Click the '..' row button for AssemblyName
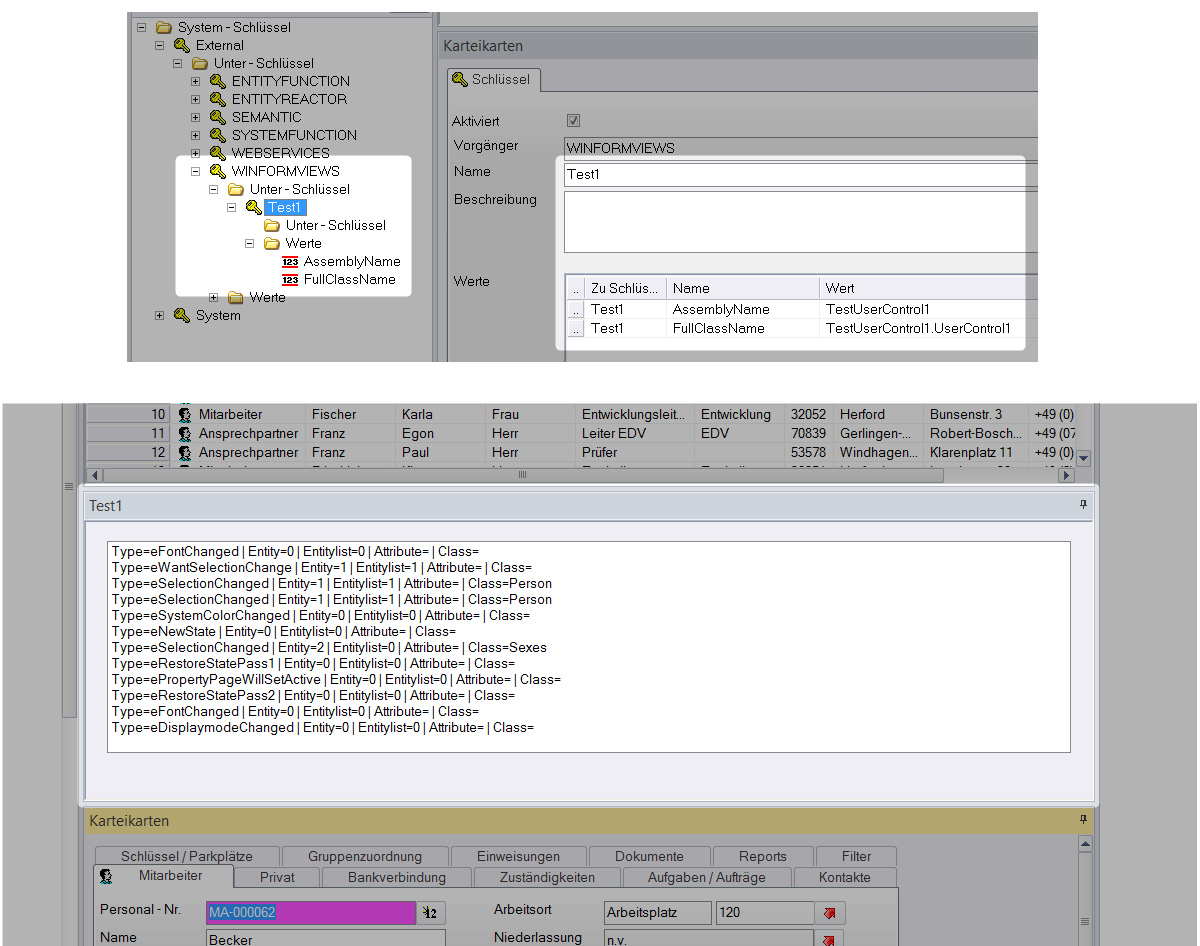 pyautogui.click(x=575, y=310)
